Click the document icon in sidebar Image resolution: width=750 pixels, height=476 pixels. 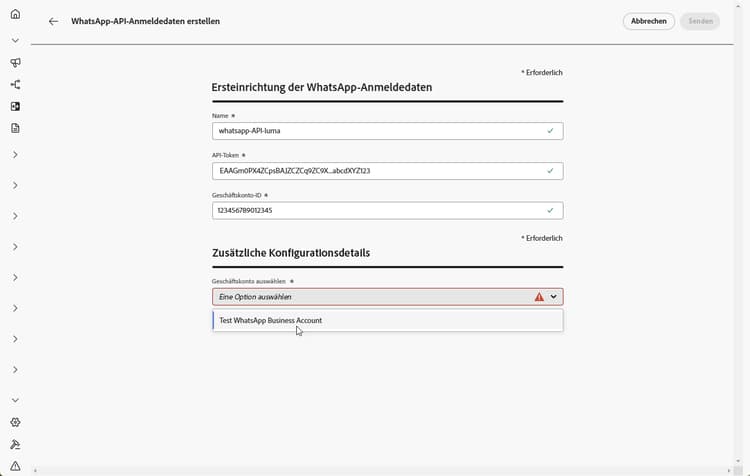point(15,128)
